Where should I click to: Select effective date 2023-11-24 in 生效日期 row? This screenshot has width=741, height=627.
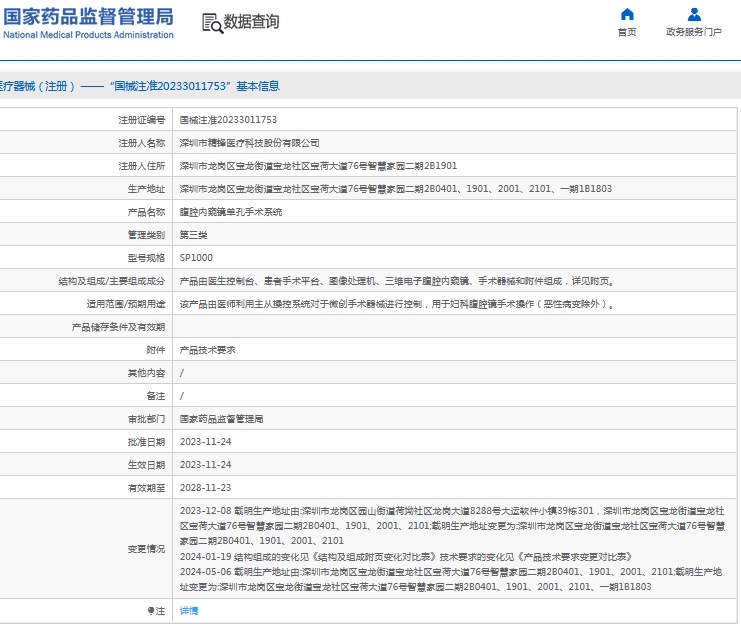point(206,465)
